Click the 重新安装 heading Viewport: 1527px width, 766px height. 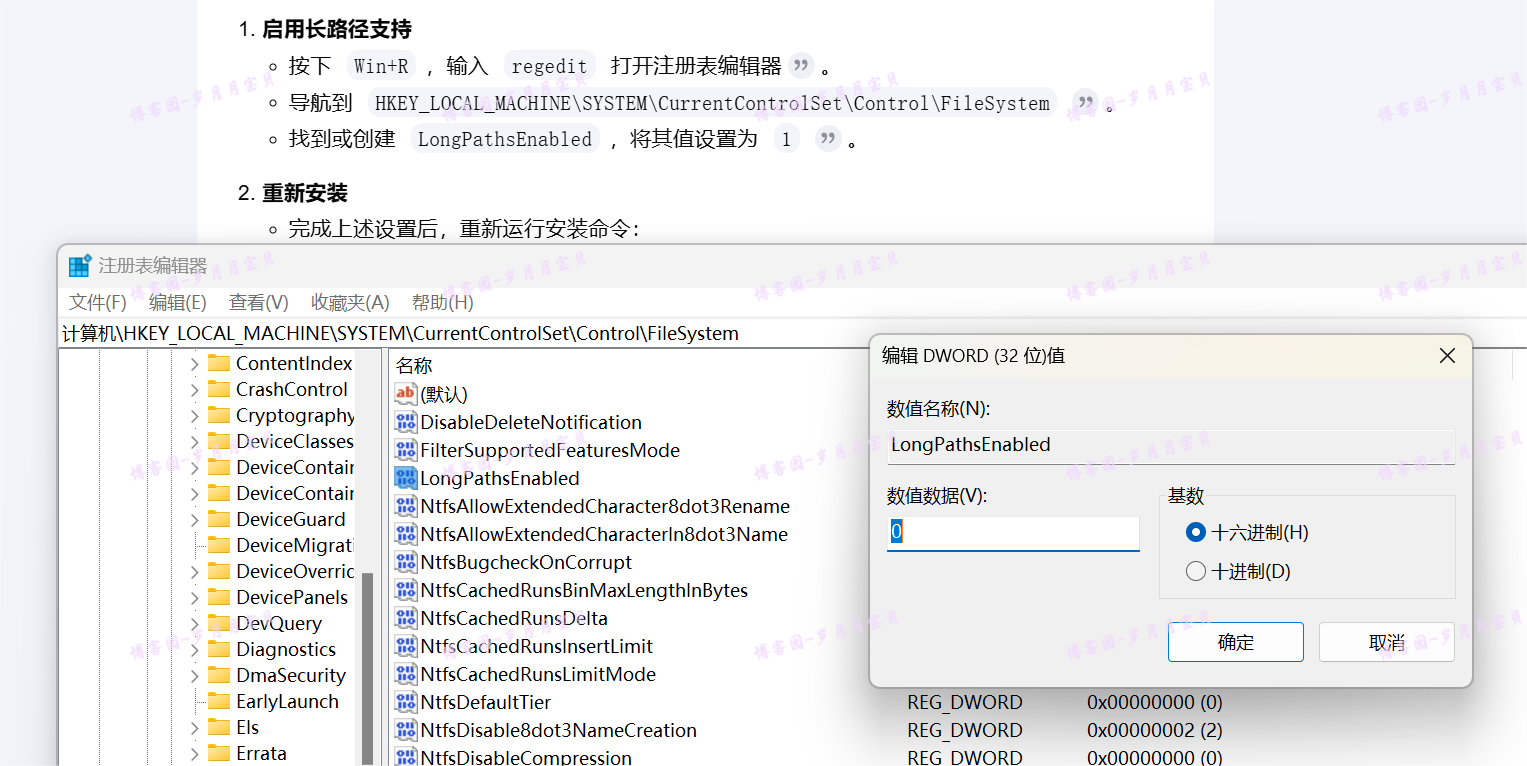click(305, 193)
